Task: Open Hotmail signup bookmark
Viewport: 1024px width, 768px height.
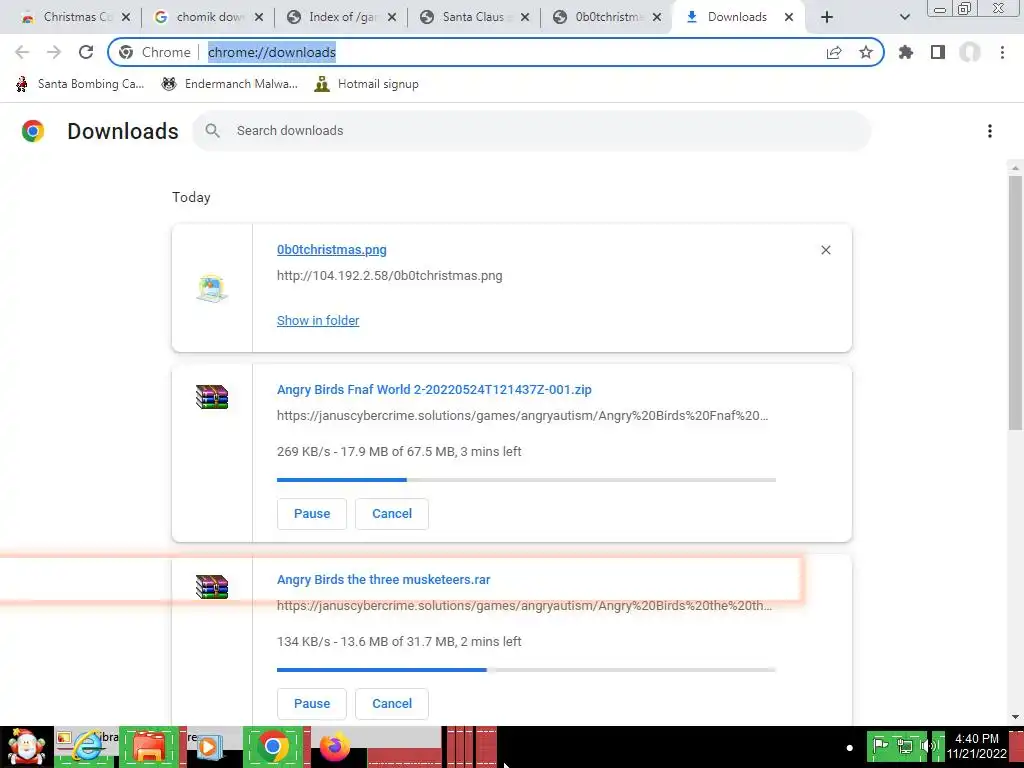Action: [366, 84]
